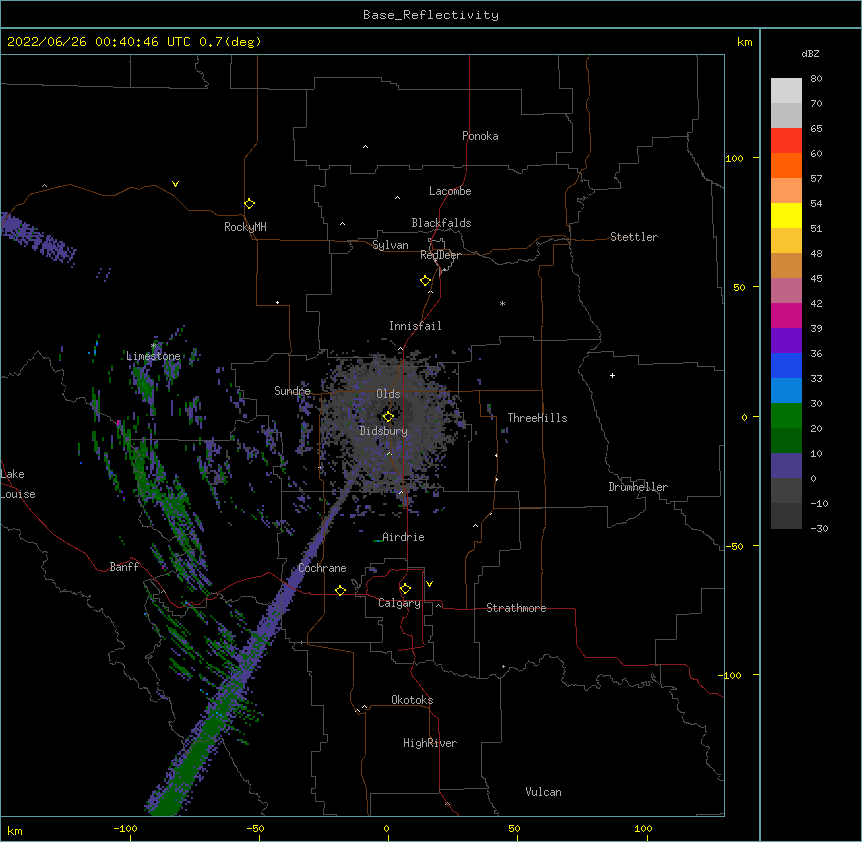Select the blue 36 dBZ legend swatch

click(786, 365)
